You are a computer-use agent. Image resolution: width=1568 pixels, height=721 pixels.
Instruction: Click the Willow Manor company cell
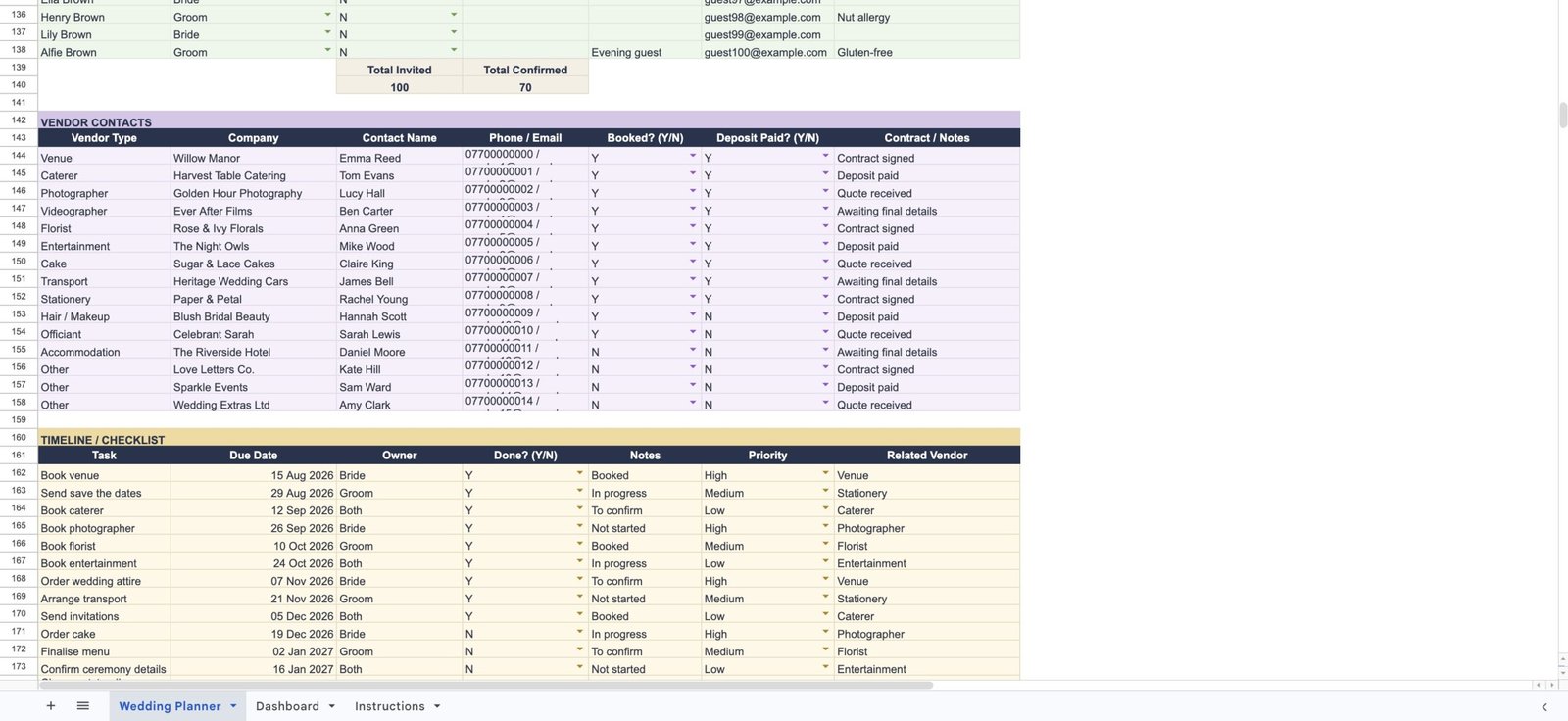click(x=254, y=158)
